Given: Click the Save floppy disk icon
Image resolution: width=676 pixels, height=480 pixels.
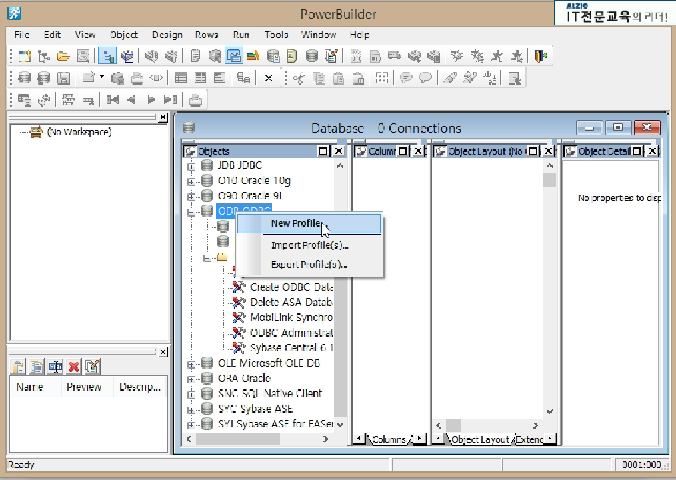Looking at the screenshot, I should click(63, 78).
